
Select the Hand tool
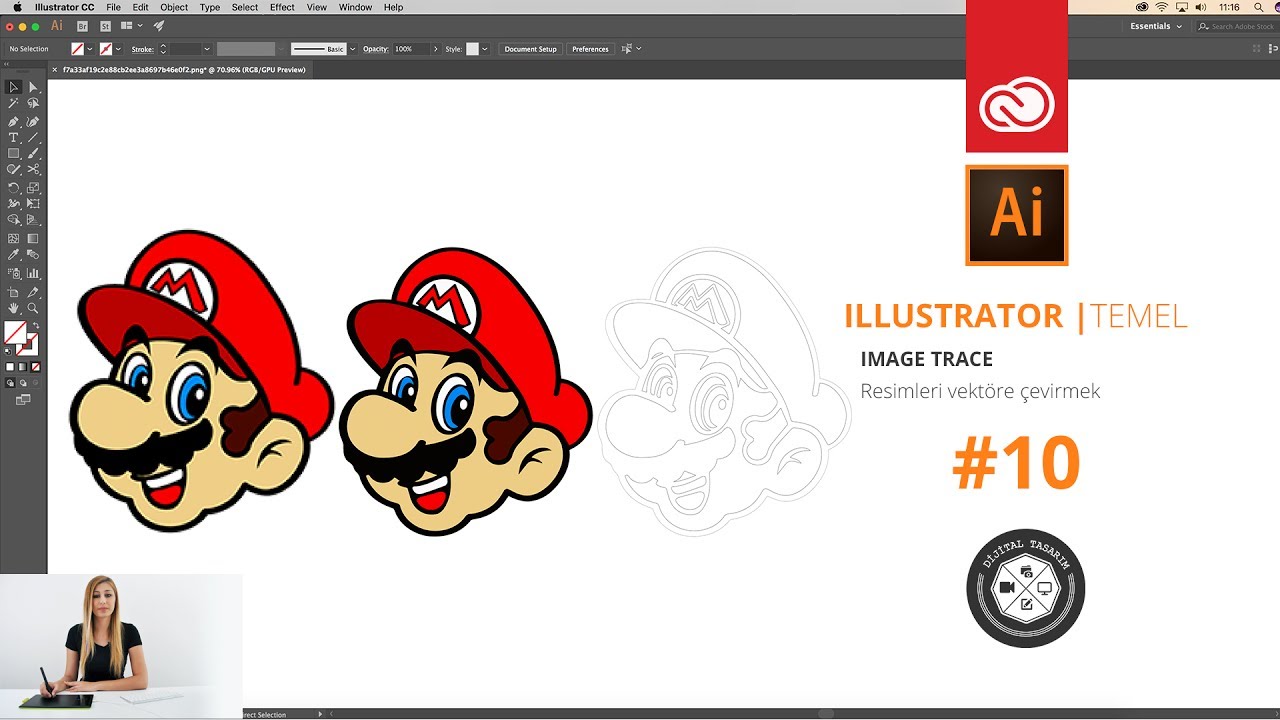coord(13,308)
